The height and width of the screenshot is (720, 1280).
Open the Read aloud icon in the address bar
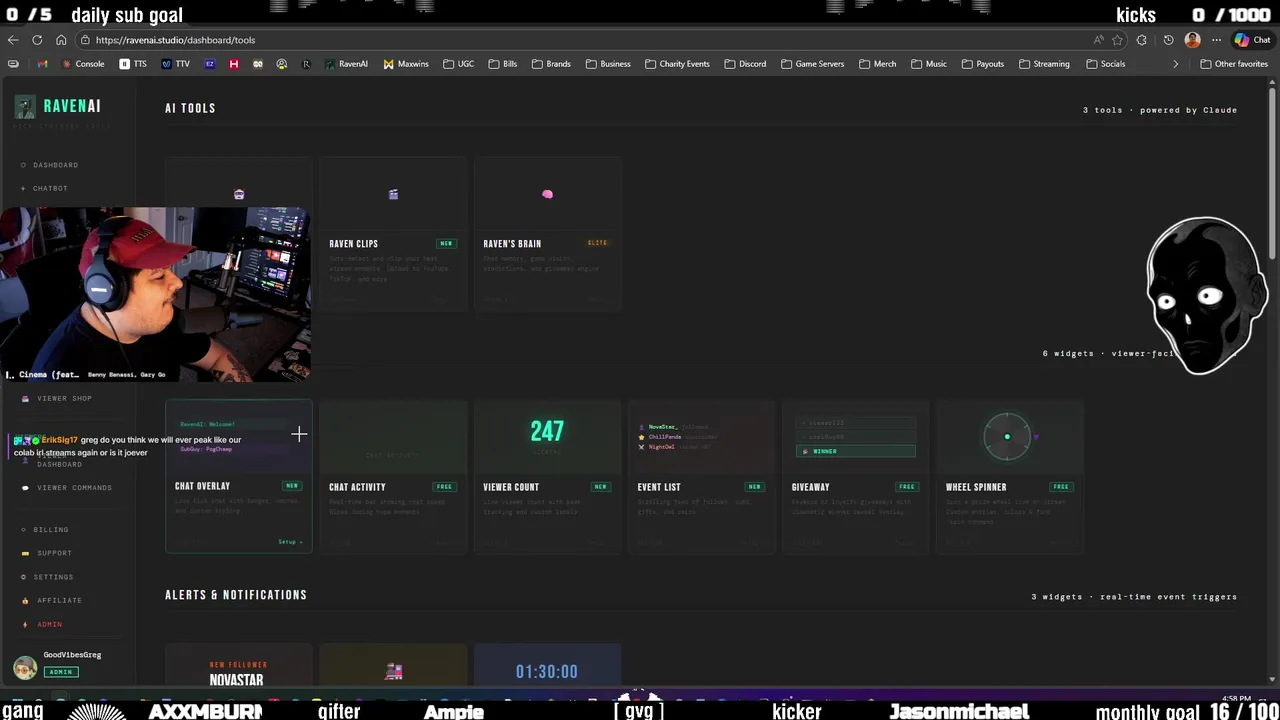pyautogui.click(x=1099, y=40)
